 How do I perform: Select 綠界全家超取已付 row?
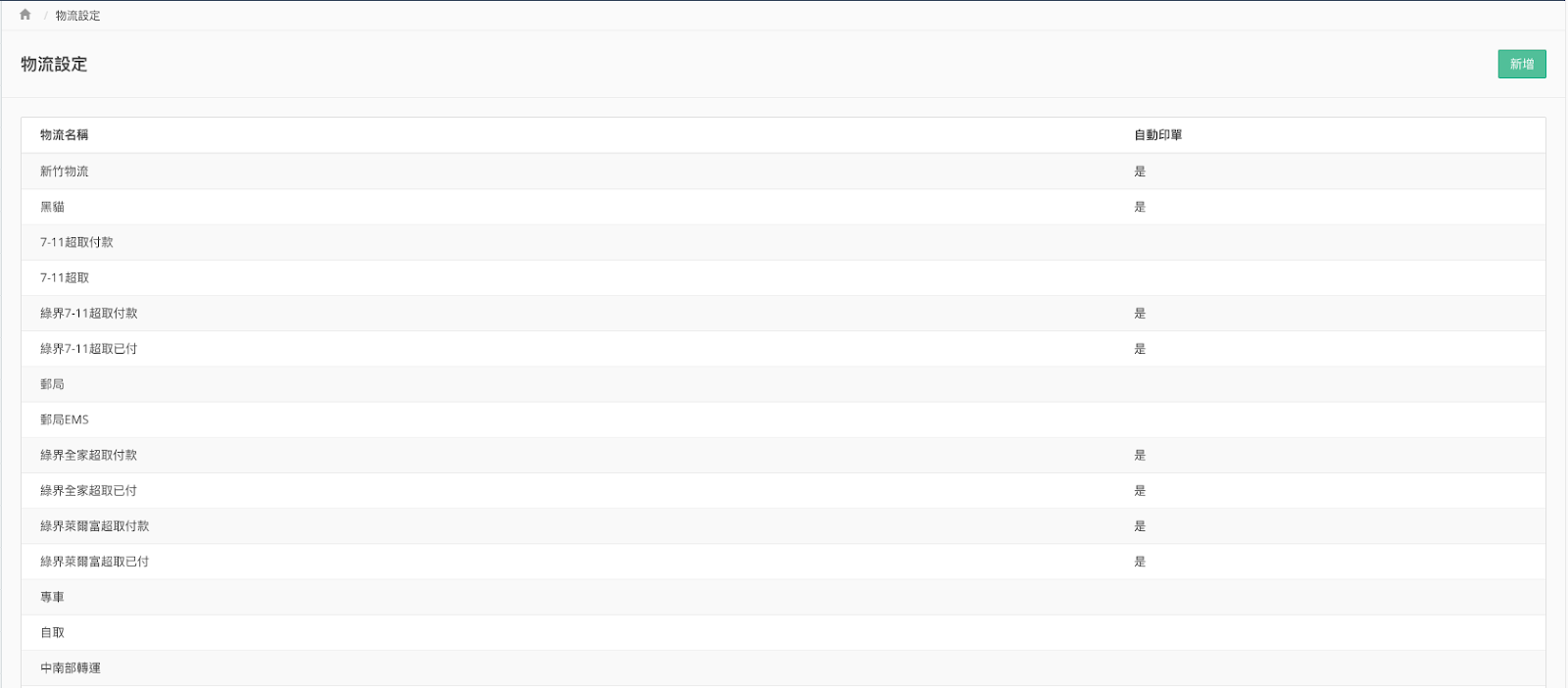click(783, 490)
